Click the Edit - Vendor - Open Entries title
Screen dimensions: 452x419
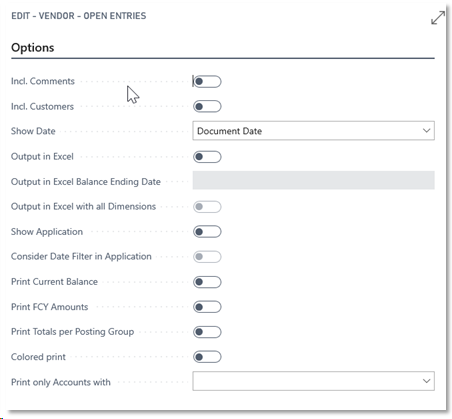coord(79,16)
